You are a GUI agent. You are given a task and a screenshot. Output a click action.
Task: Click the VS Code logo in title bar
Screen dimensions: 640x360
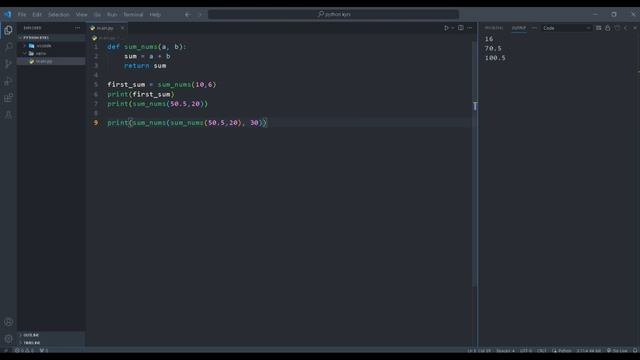(x=8, y=14)
